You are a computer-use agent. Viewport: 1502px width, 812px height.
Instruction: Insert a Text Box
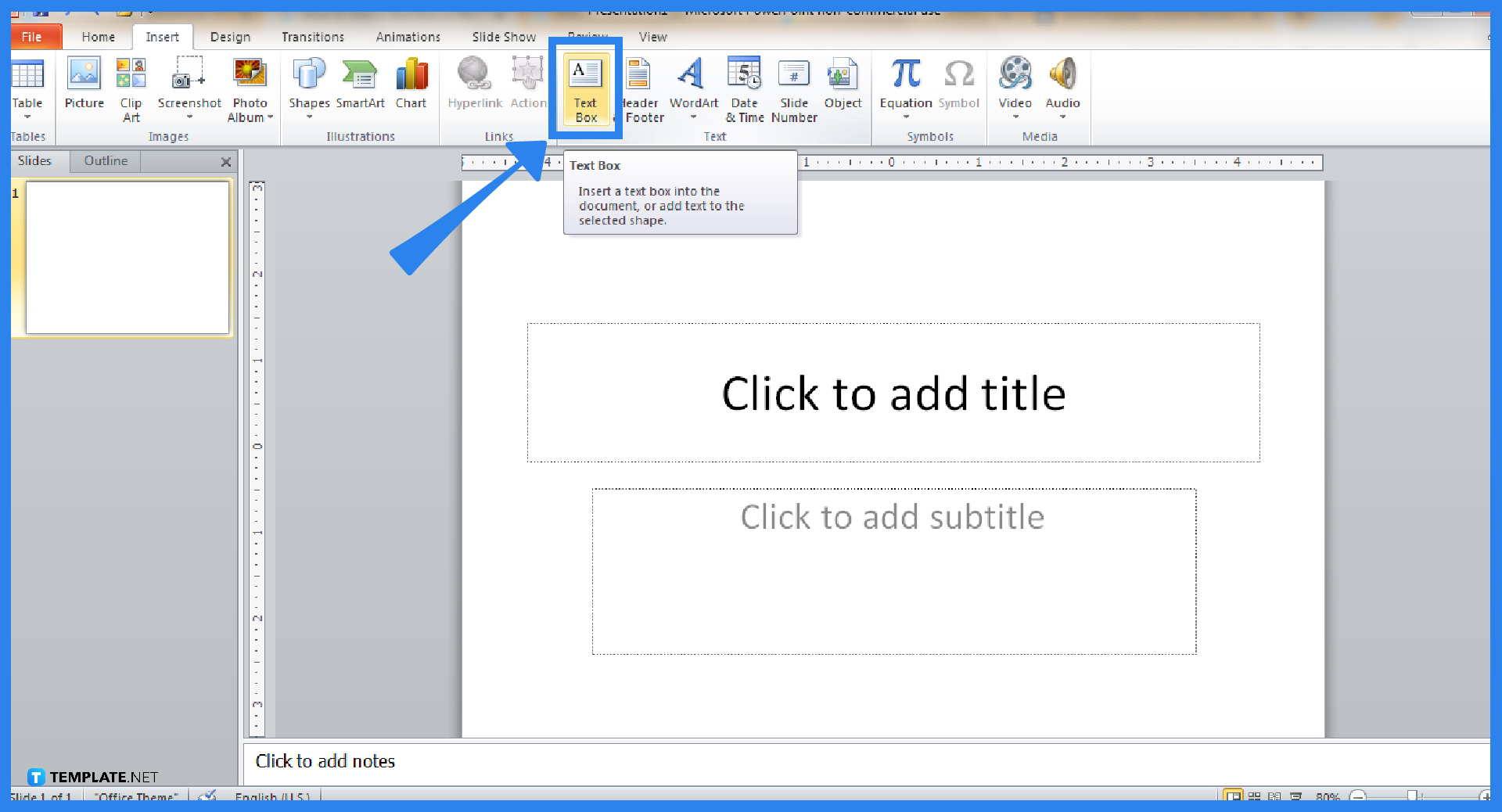pos(585,88)
